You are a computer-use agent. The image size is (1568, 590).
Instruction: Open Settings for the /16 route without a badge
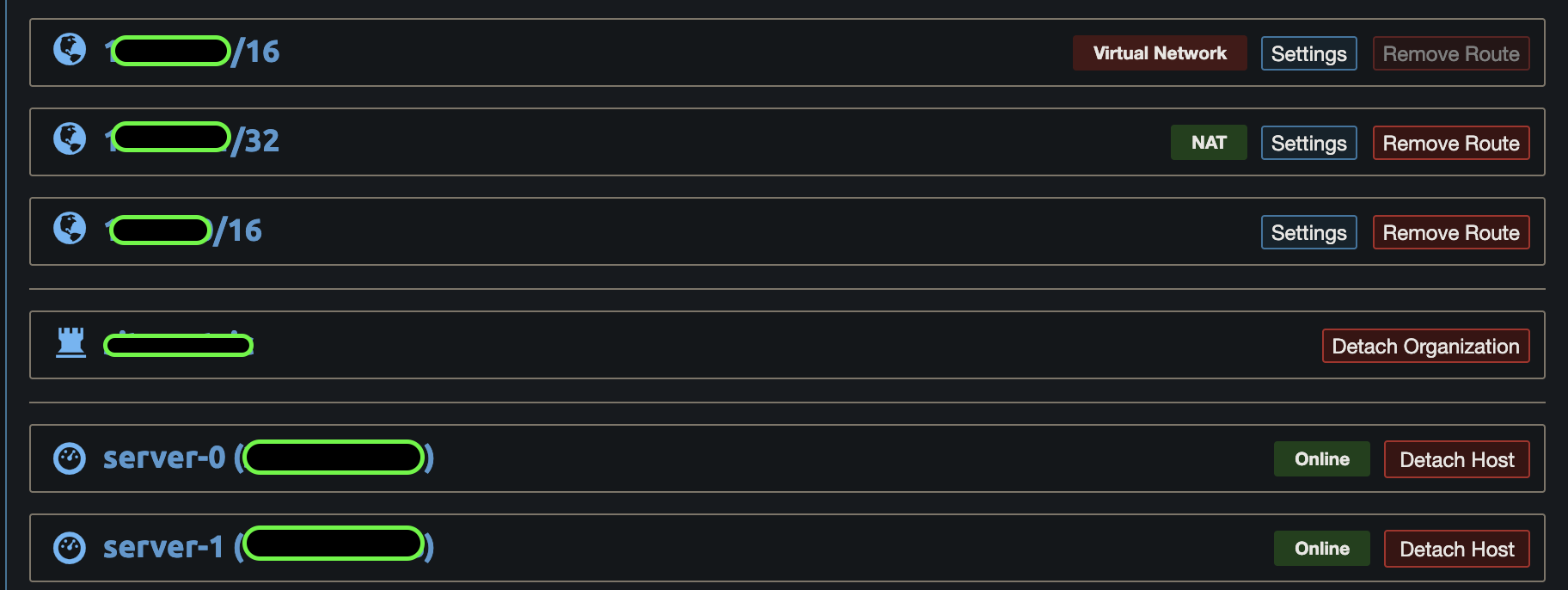(1308, 232)
